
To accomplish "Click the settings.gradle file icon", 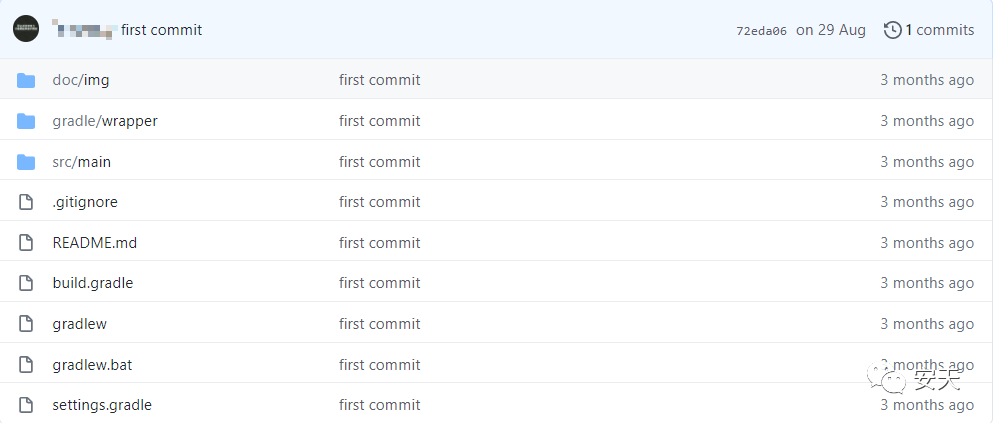I will 26,405.
